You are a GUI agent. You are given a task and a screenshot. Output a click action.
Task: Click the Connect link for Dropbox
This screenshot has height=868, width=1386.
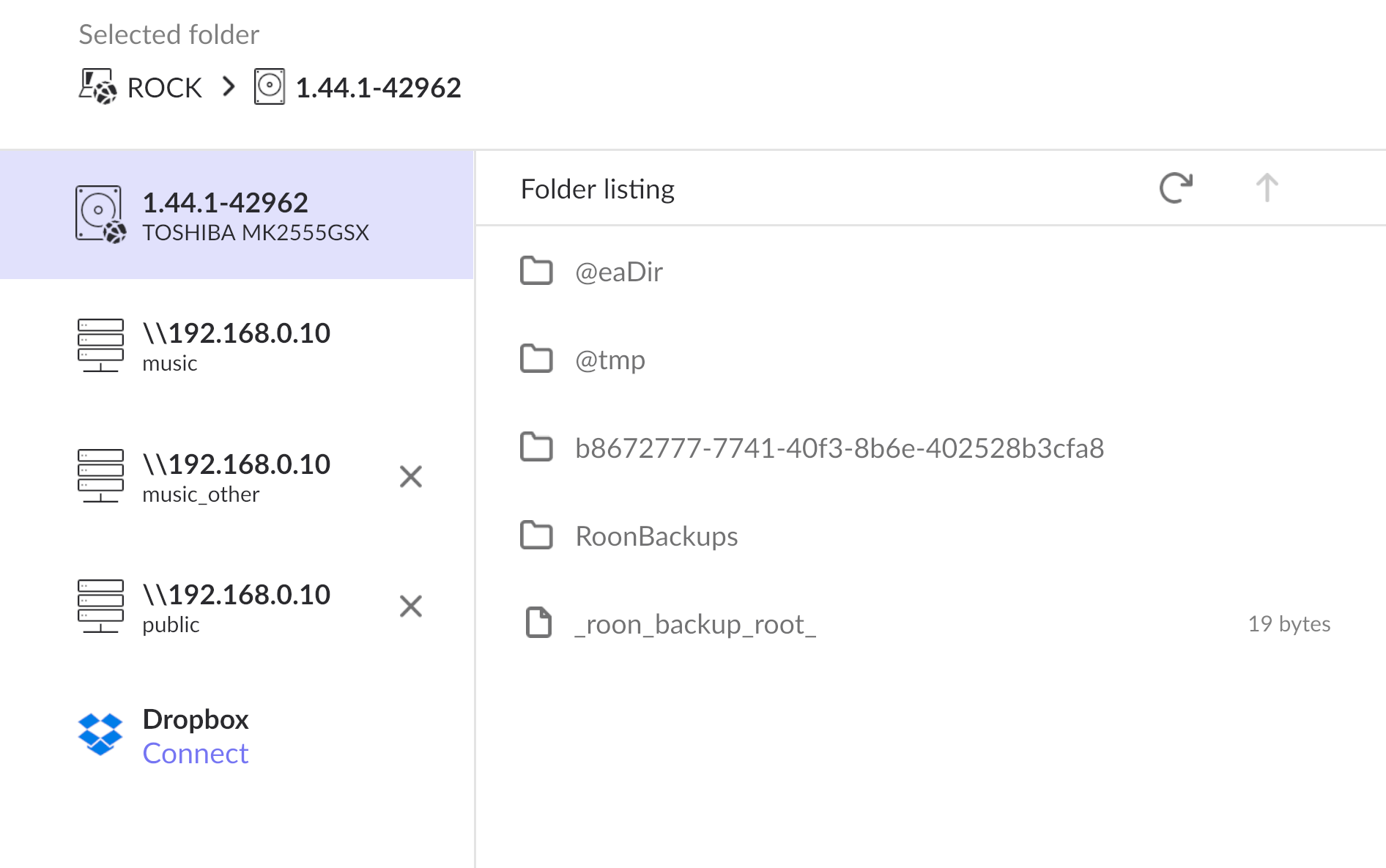196,754
